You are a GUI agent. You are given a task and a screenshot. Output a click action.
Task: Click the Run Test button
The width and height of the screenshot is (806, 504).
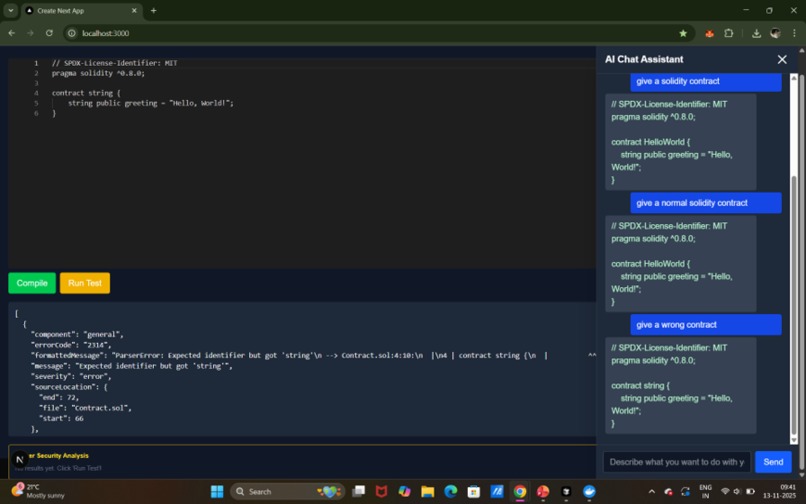pos(85,283)
